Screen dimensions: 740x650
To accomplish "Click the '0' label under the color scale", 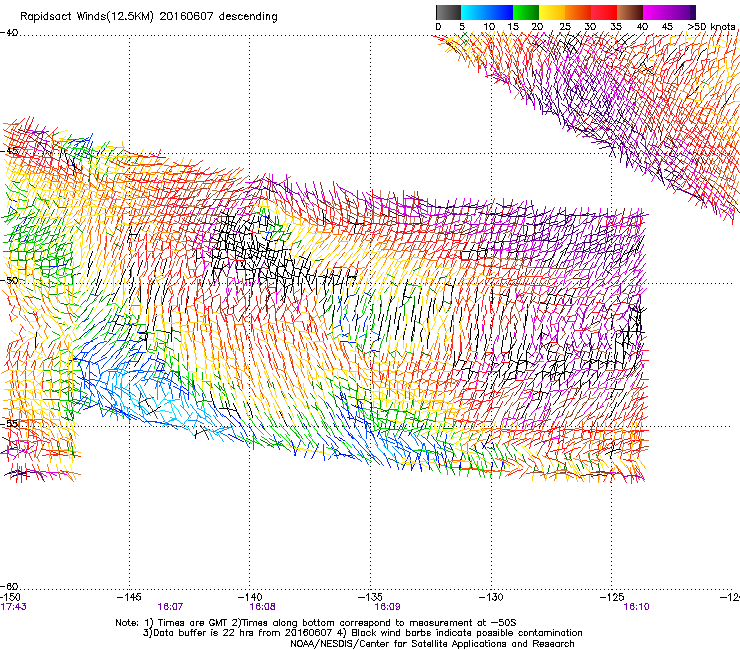I will (x=438, y=27).
